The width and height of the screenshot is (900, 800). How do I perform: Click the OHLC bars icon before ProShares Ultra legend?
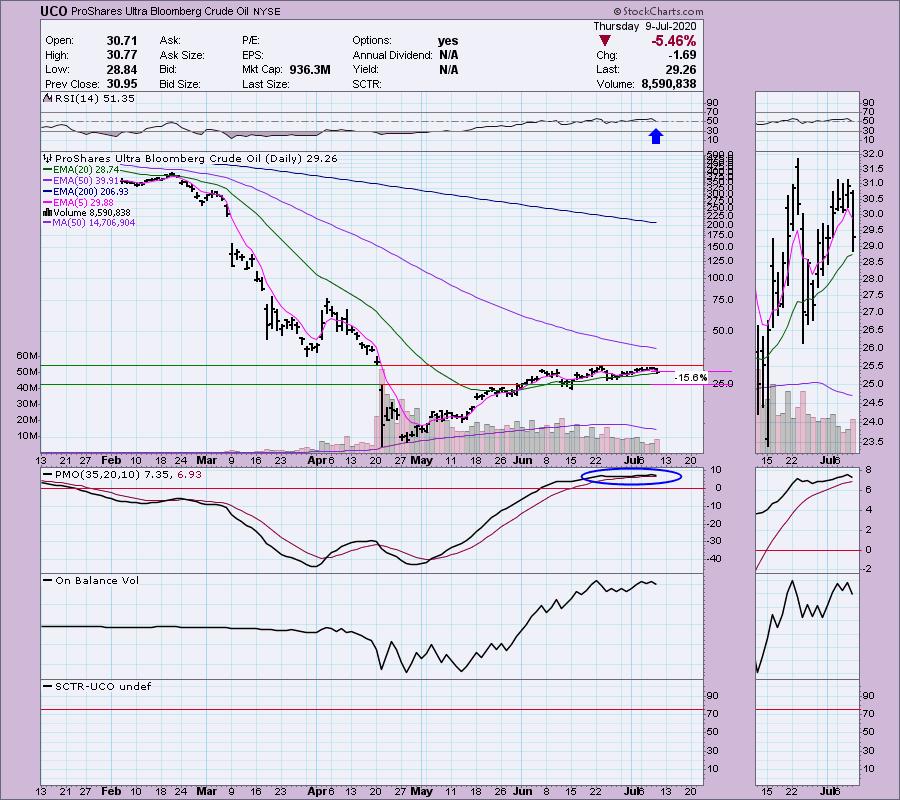pos(48,158)
